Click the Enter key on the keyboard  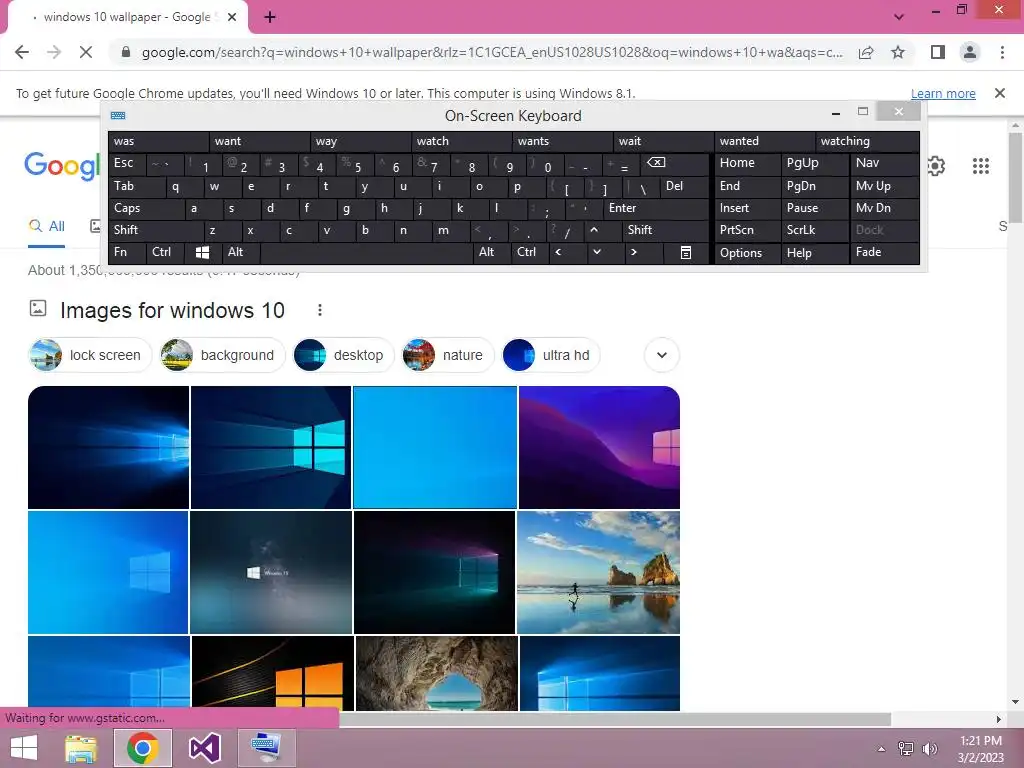[656, 208]
